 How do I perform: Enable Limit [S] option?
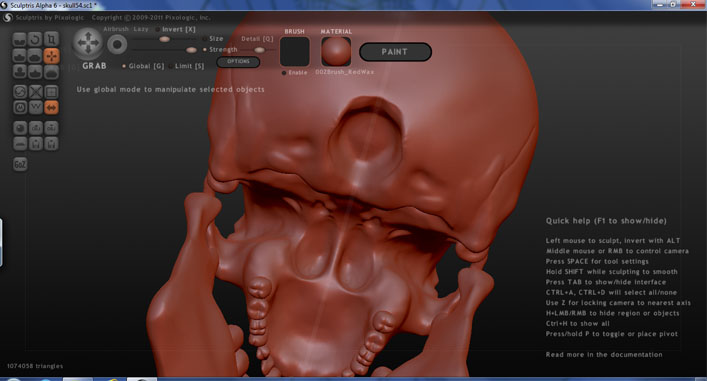click(x=187, y=66)
